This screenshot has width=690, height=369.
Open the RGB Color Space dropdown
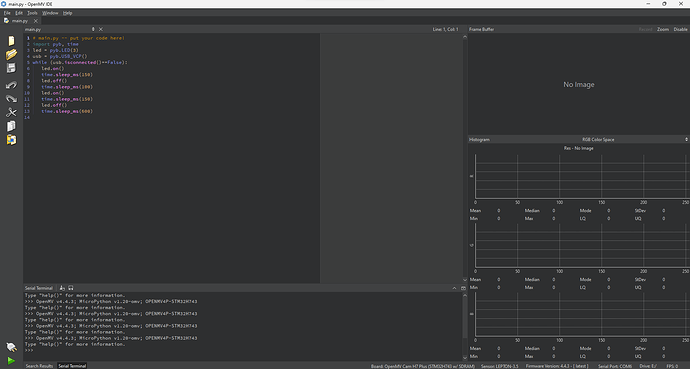[x=634, y=139]
